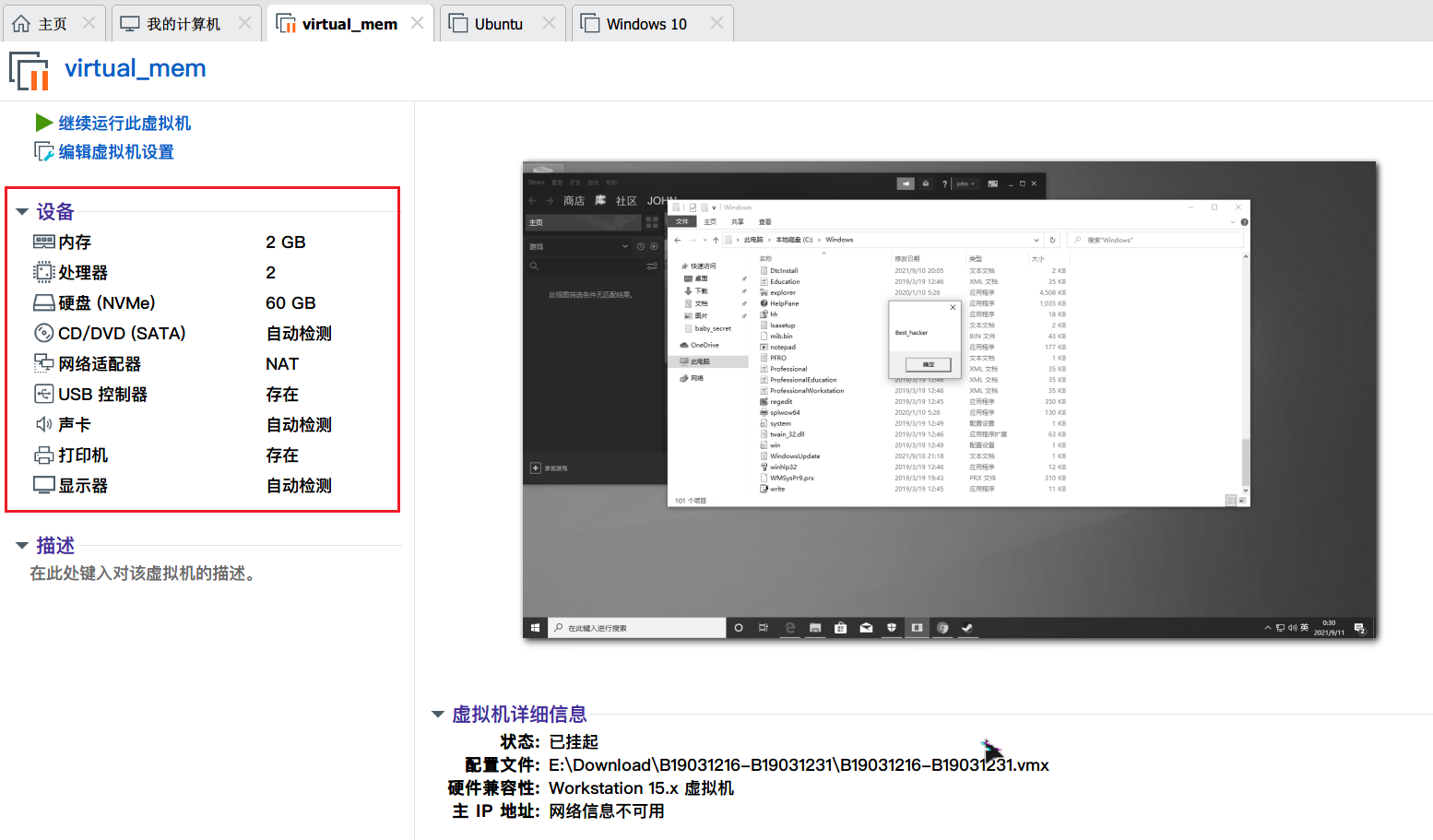Switch to the Windows 10 tab

click(x=652, y=23)
